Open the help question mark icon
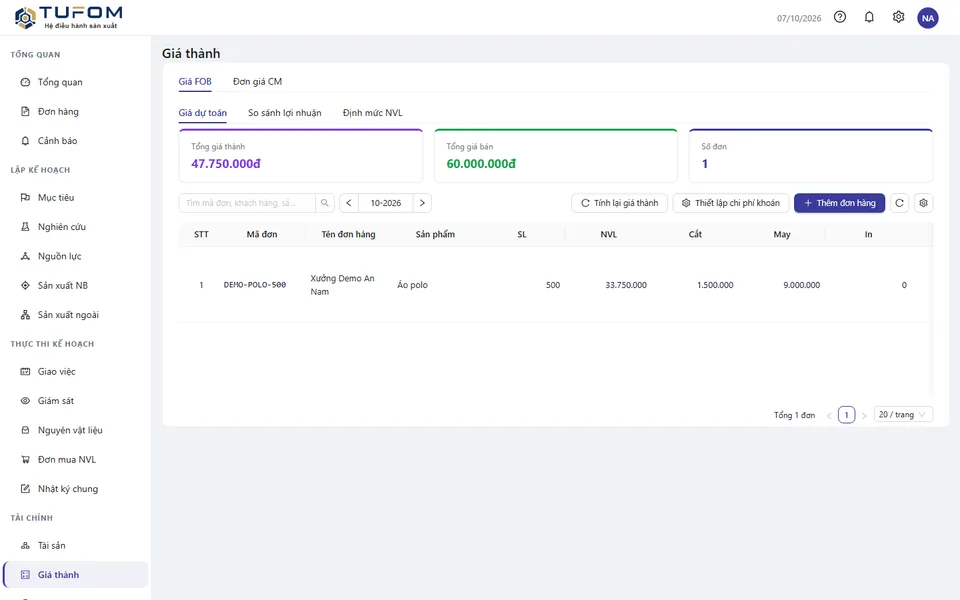The image size is (960, 600). (840, 17)
